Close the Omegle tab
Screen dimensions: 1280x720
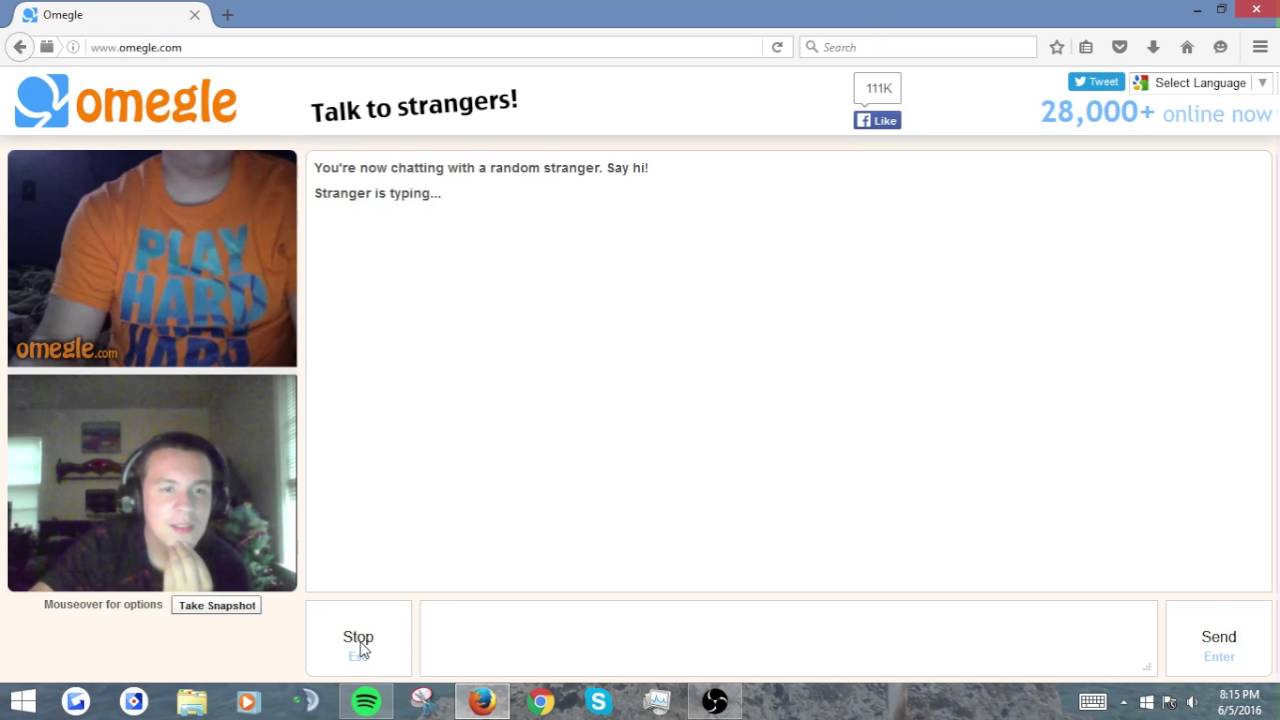pyautogui.click(x=195, y=15)
